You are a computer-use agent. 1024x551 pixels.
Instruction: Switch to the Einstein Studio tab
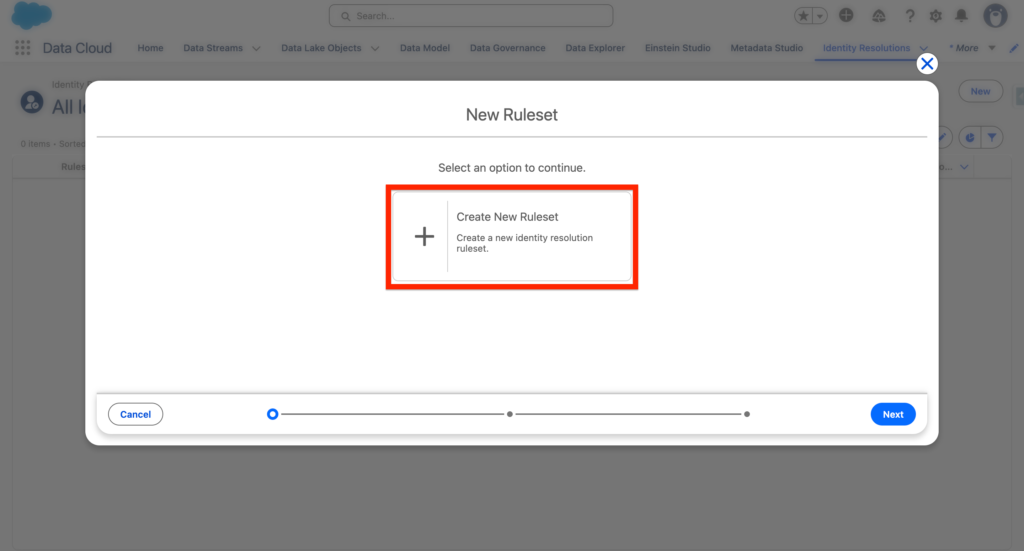pyautogui.click(x=677, y=48)
